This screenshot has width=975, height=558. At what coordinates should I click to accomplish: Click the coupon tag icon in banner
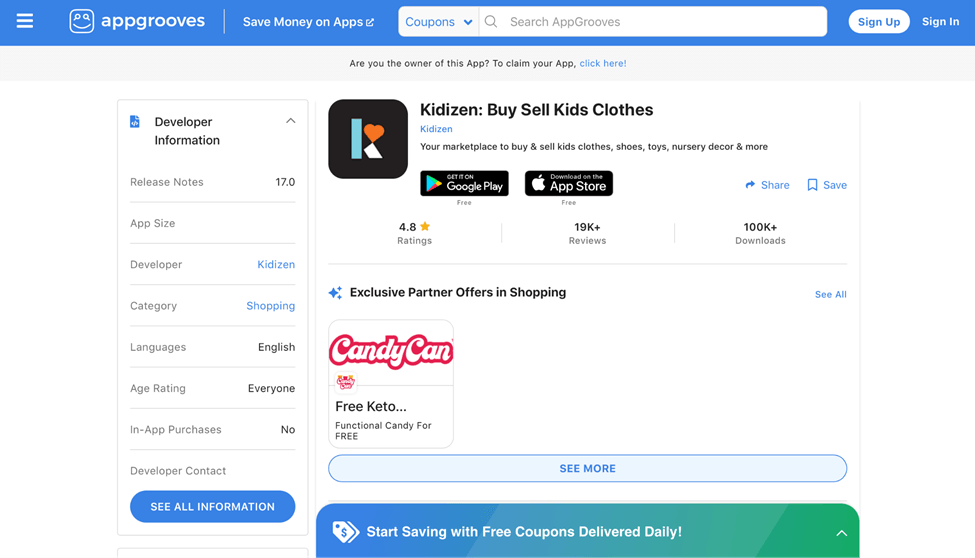345,531
